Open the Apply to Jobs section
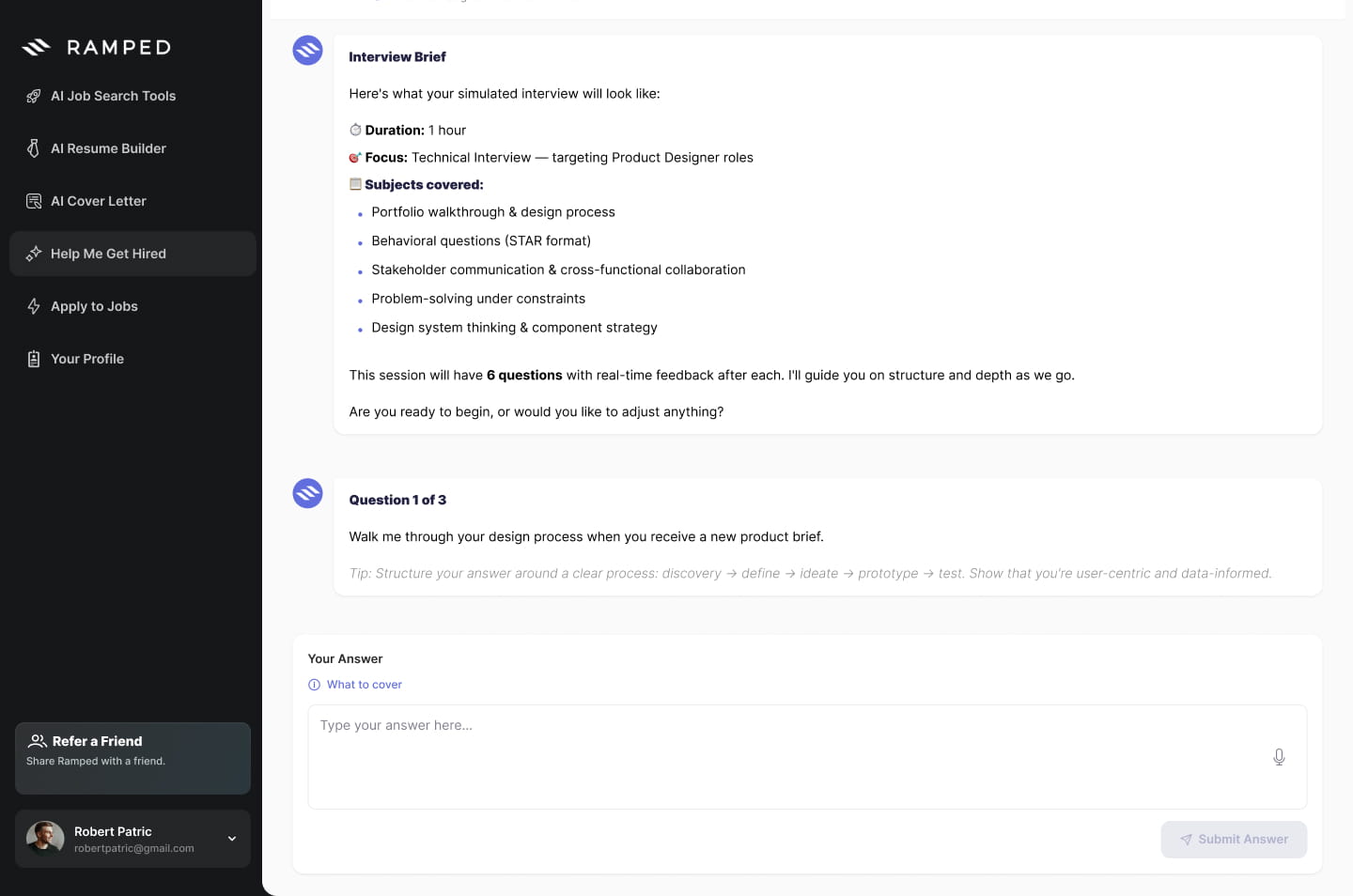This screenshot has width=1353, height=896. [132, 306]
